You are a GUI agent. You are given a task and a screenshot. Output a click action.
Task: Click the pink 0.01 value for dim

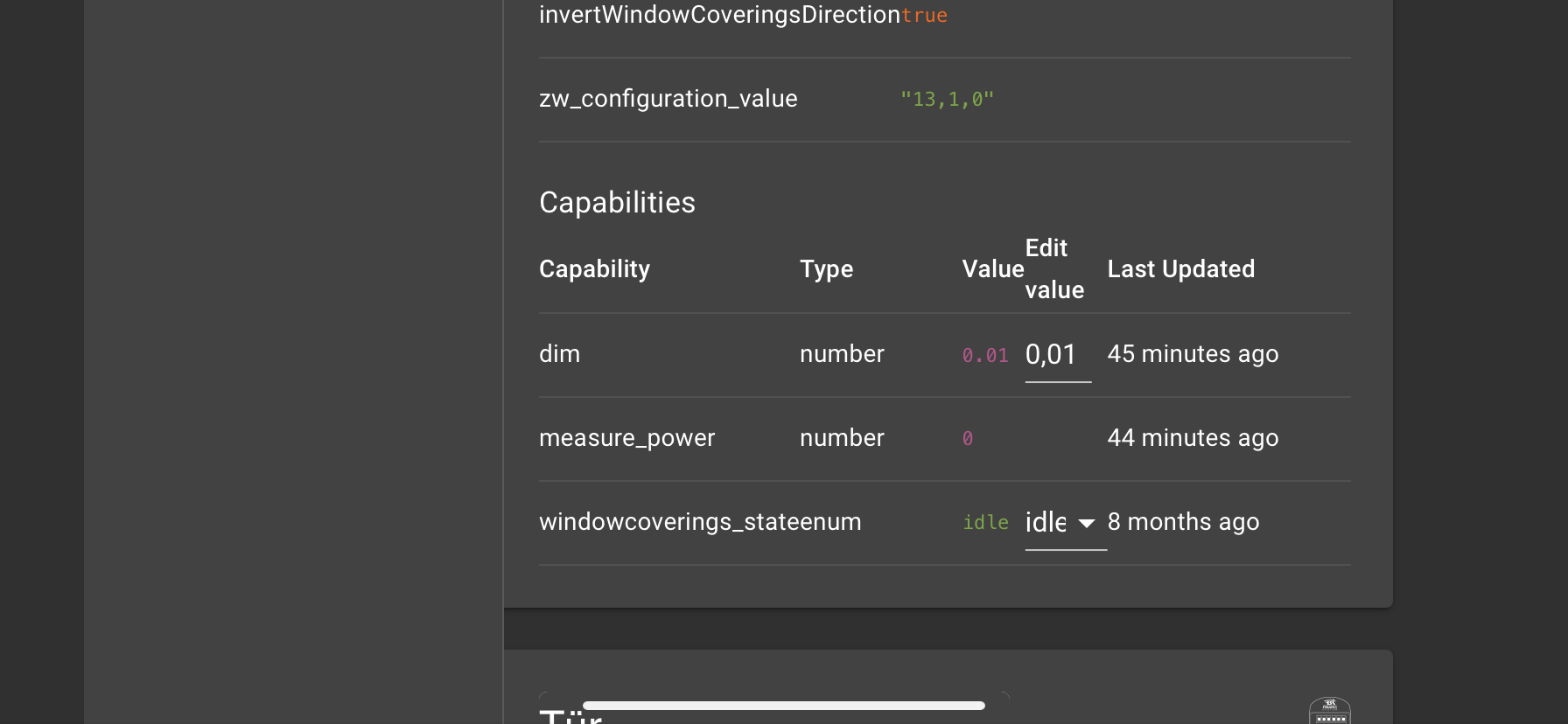(984, 355)
